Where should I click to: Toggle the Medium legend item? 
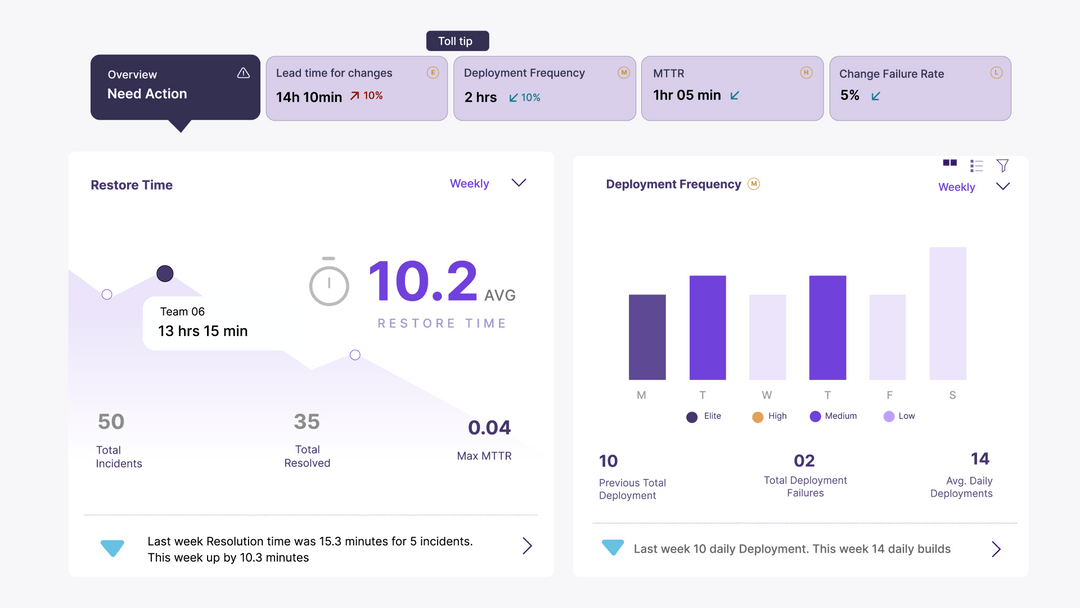pyautogui.click(x=833, y=417)
